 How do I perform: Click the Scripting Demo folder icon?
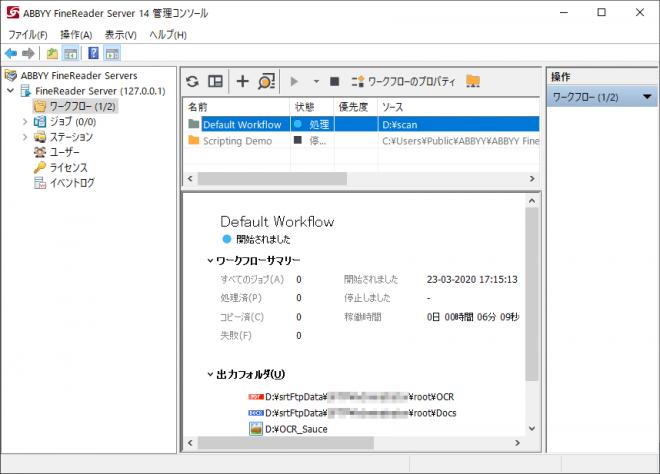point(194,140)
